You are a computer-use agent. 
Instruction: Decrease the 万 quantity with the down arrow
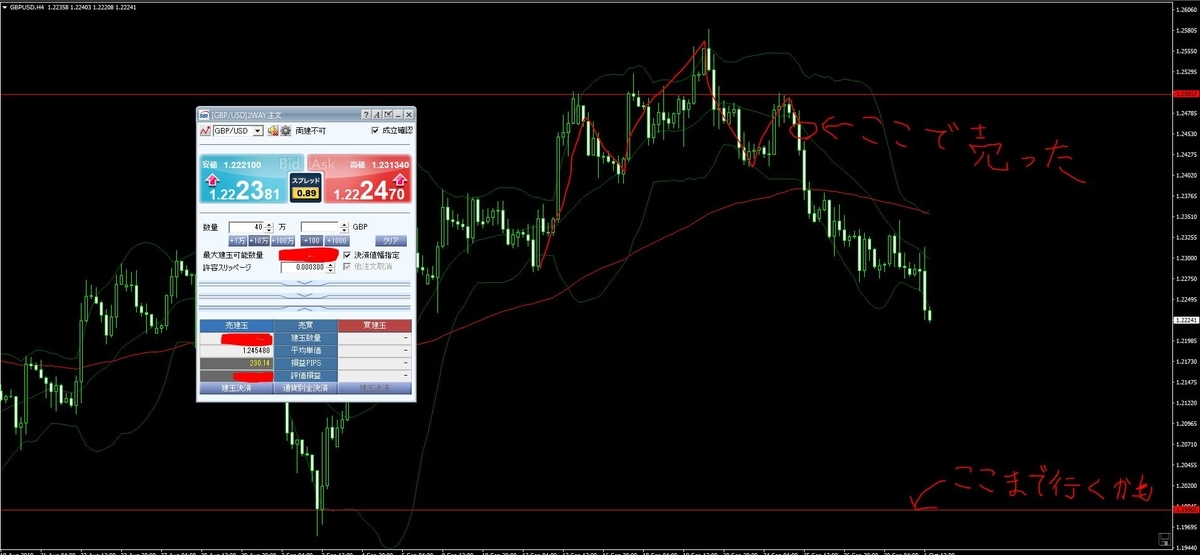pyautogui.click(x=269, y=230)
